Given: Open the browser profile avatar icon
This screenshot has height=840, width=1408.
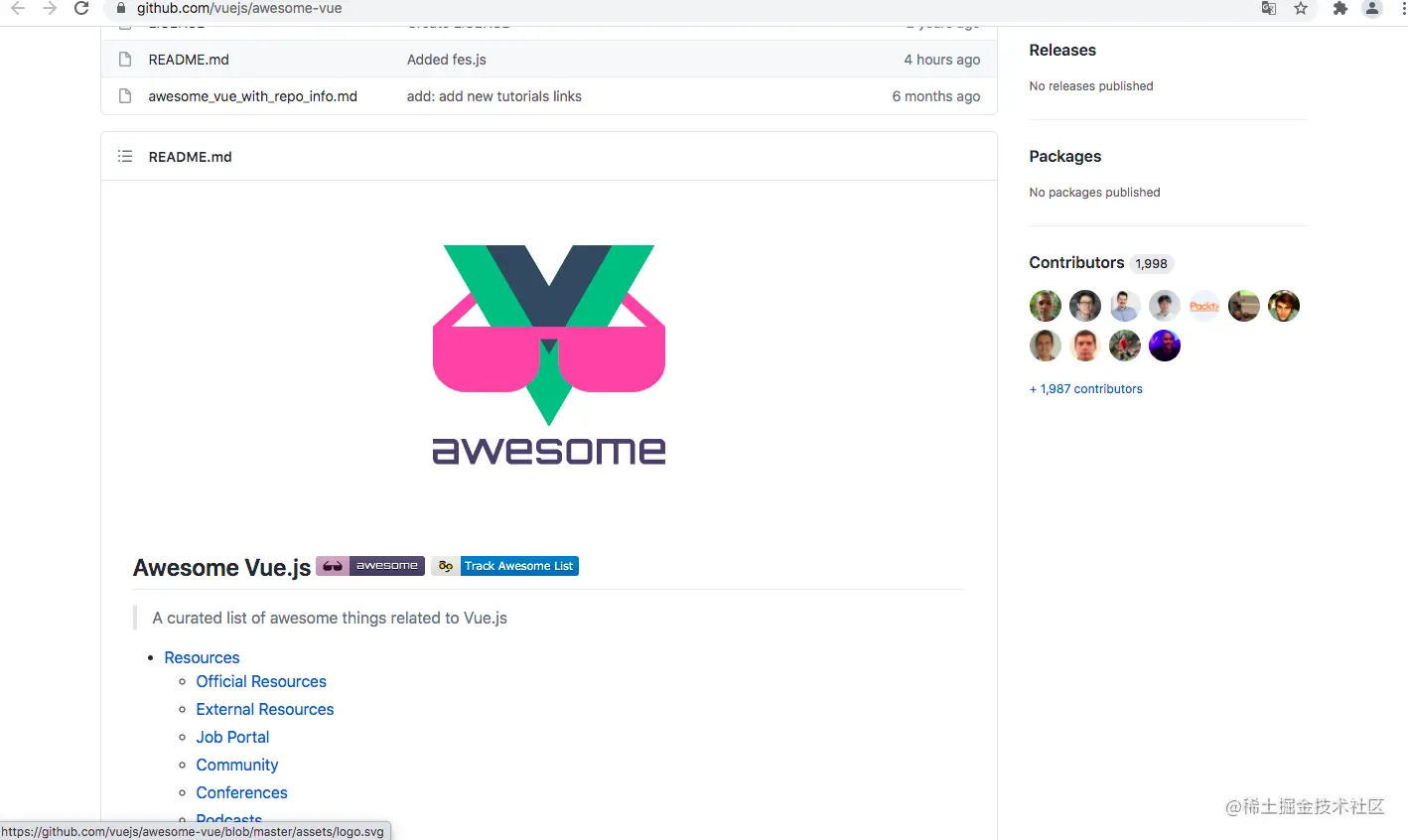Looking at the screenshot, I should [1372, 8].
